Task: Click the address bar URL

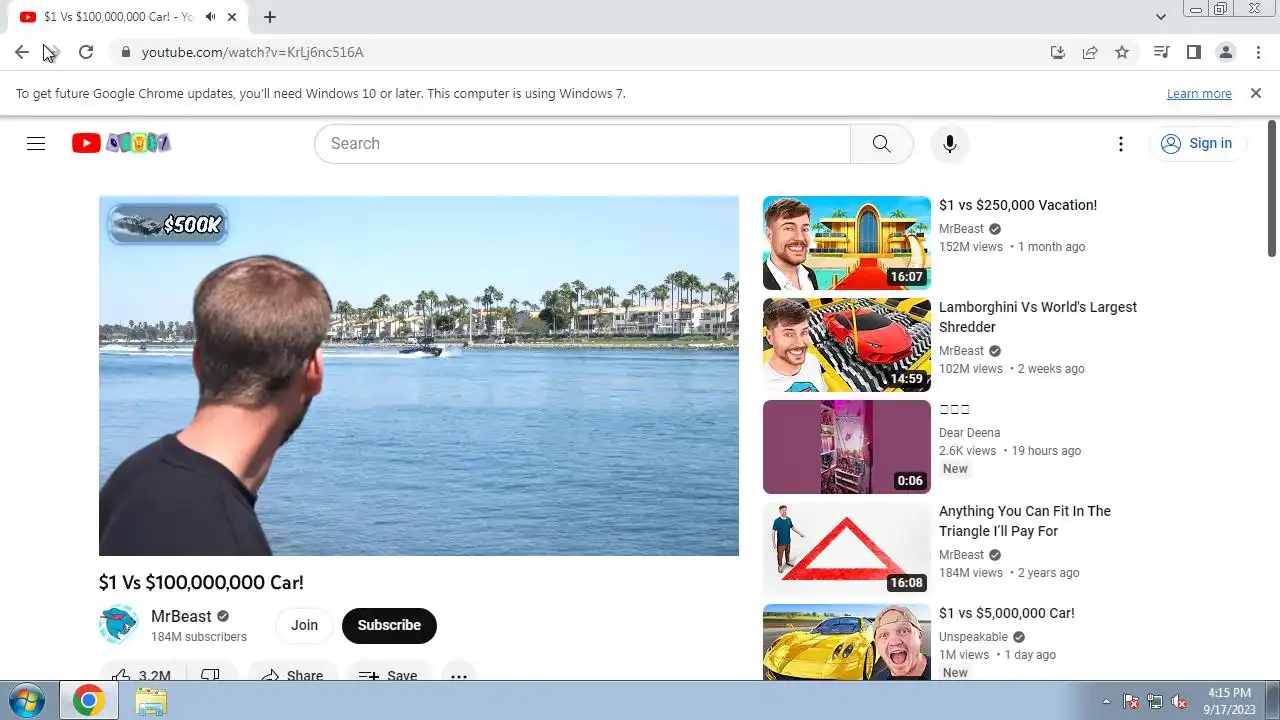Action: point(252,52)
